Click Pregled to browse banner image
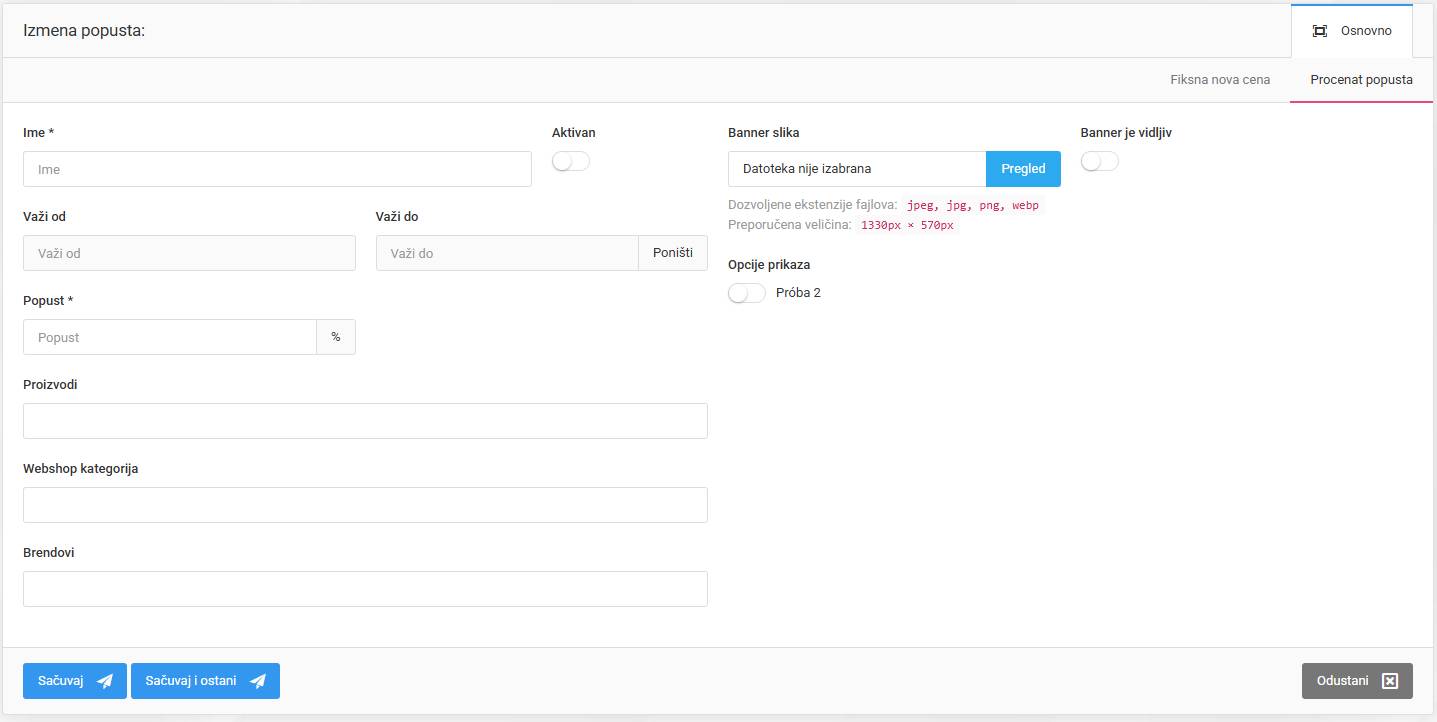This screenshot has width=1437, height=722. point(1023,169)
